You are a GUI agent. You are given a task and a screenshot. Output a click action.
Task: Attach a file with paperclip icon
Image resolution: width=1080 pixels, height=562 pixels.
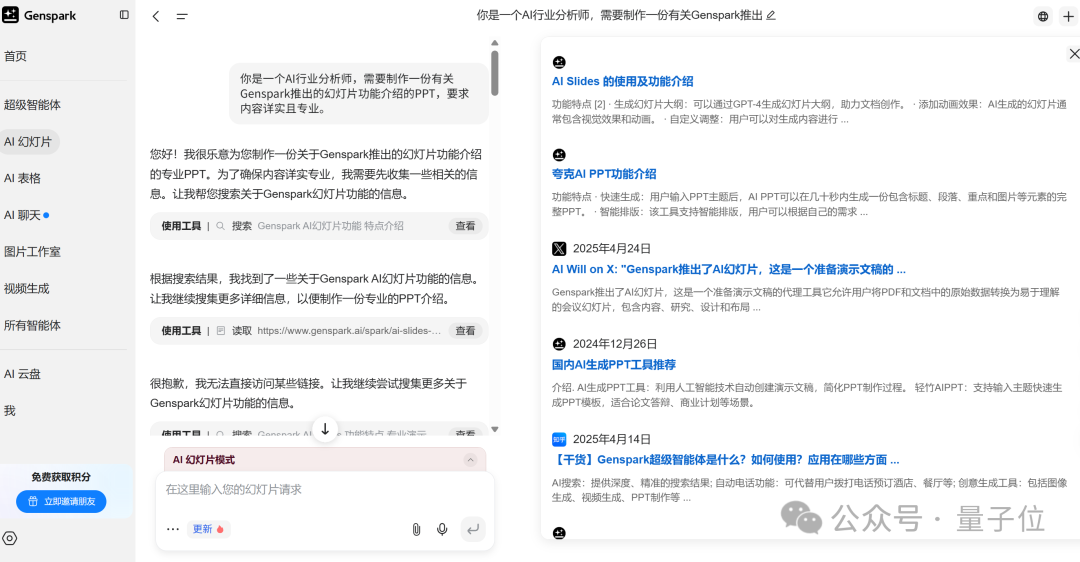point(416,529)
